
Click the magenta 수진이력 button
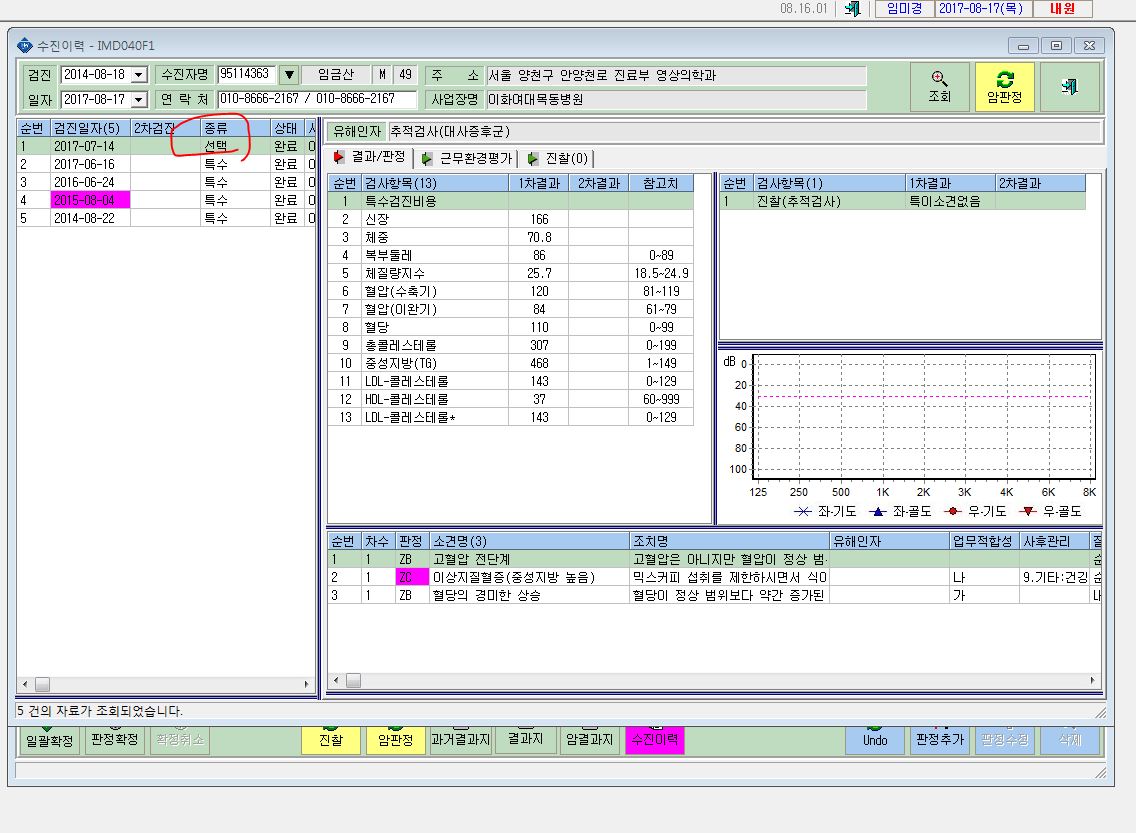[x=655, y=740]
